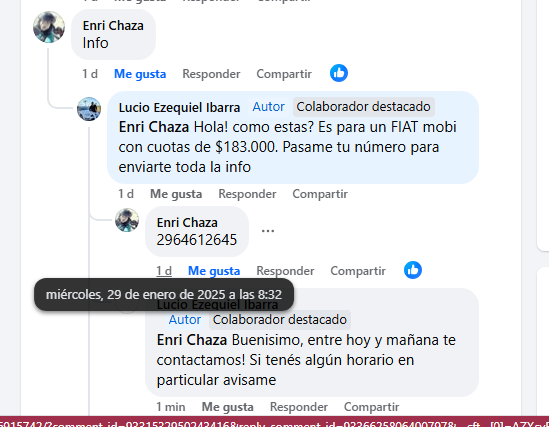Viewport: 549px width, 427px height.
Task: Toggle Me gusta on Enri Chaza's Info comment
Action: [x=140, y=74]
